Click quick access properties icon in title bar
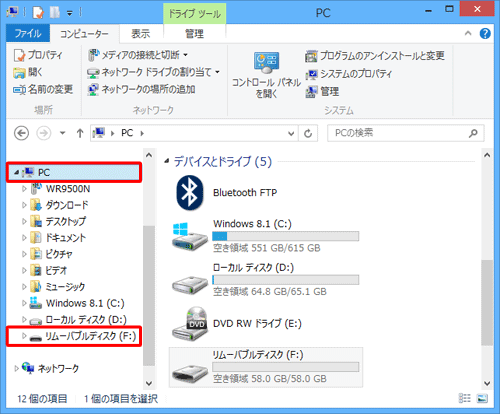 [x=38, y=13]
